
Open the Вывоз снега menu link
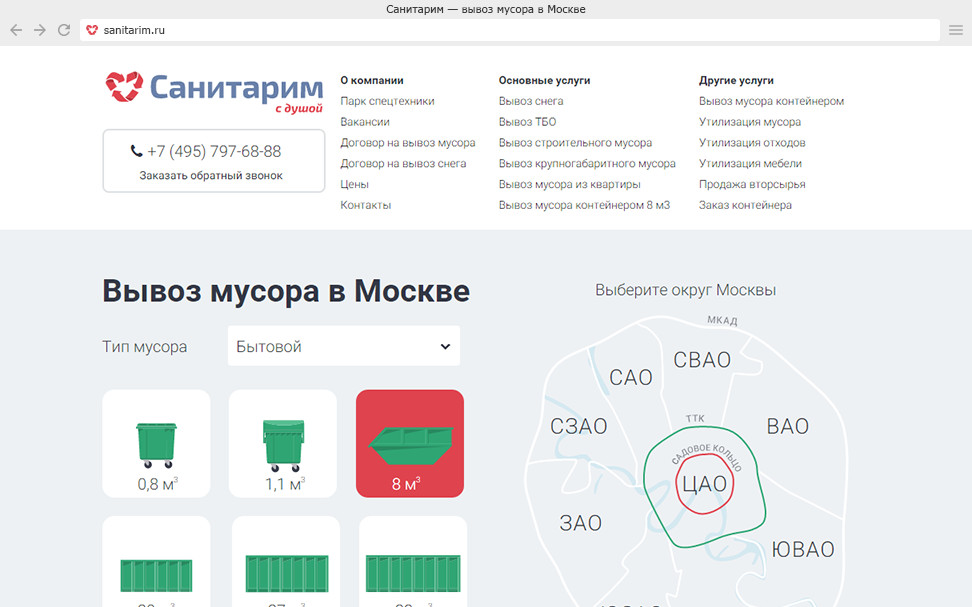(x=531, y=101)
